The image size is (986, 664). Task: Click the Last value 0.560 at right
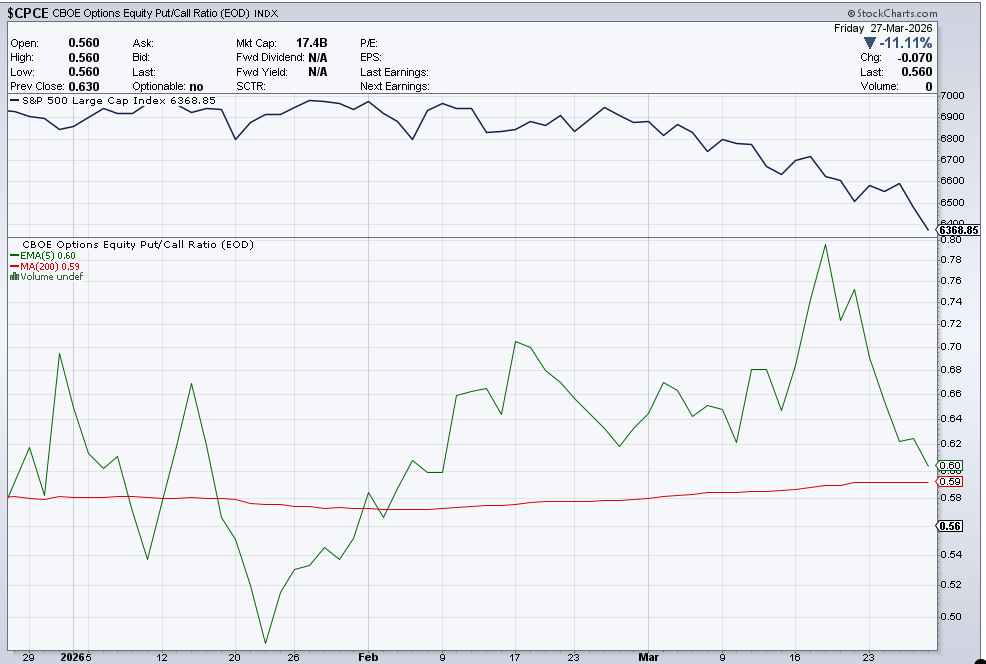click(x=917, y=72)
